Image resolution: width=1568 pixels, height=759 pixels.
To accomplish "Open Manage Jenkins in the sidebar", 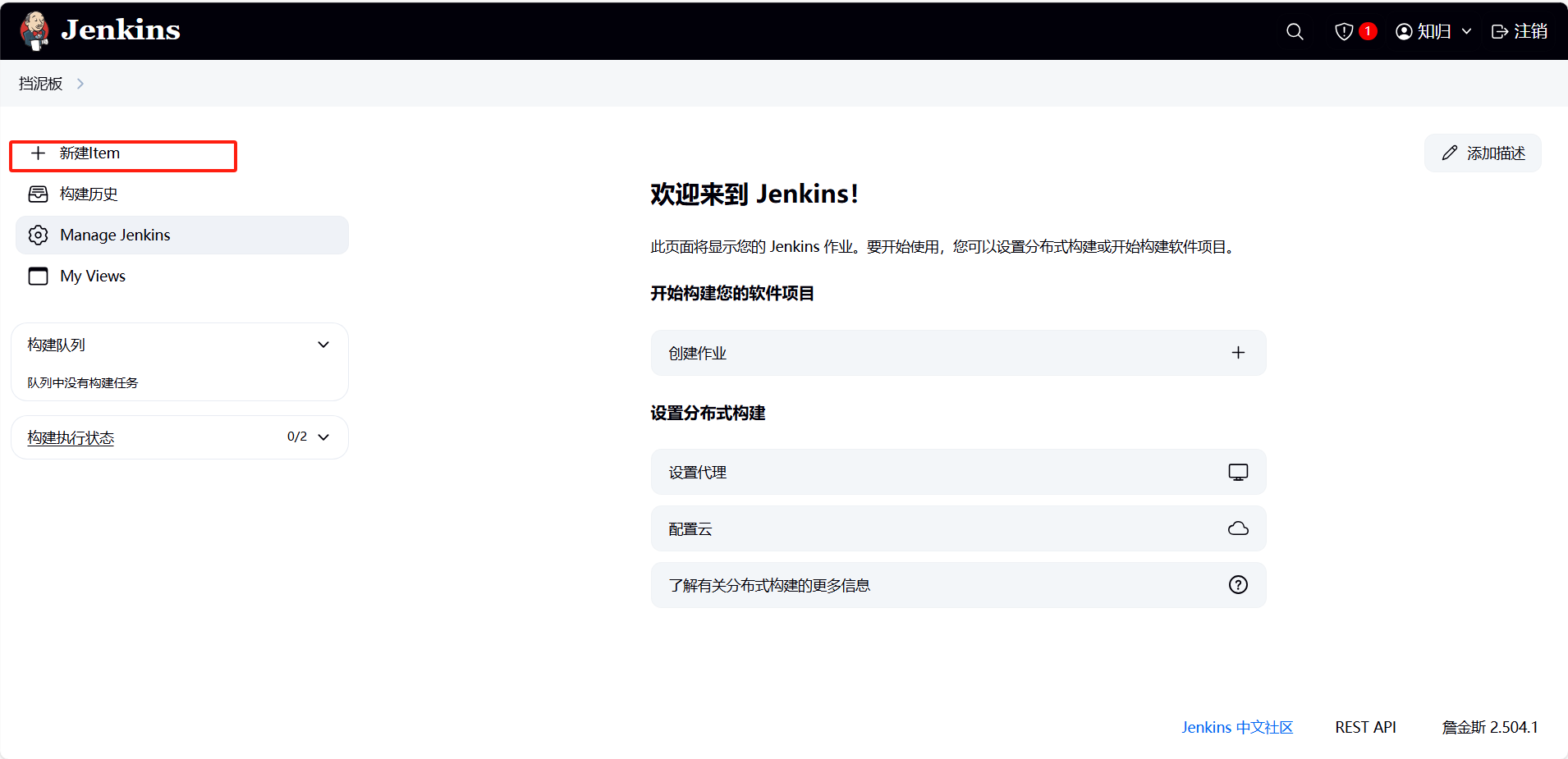I will (x=182, y=235).
